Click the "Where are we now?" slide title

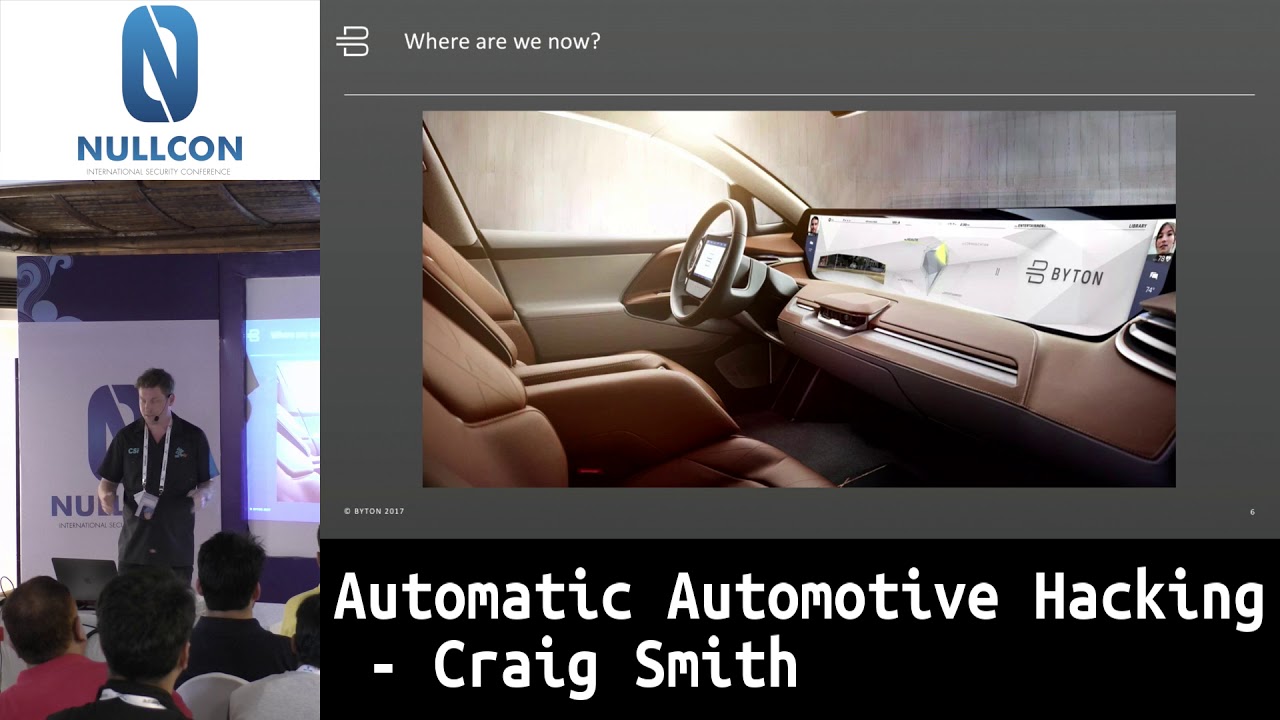click(502, 42)
